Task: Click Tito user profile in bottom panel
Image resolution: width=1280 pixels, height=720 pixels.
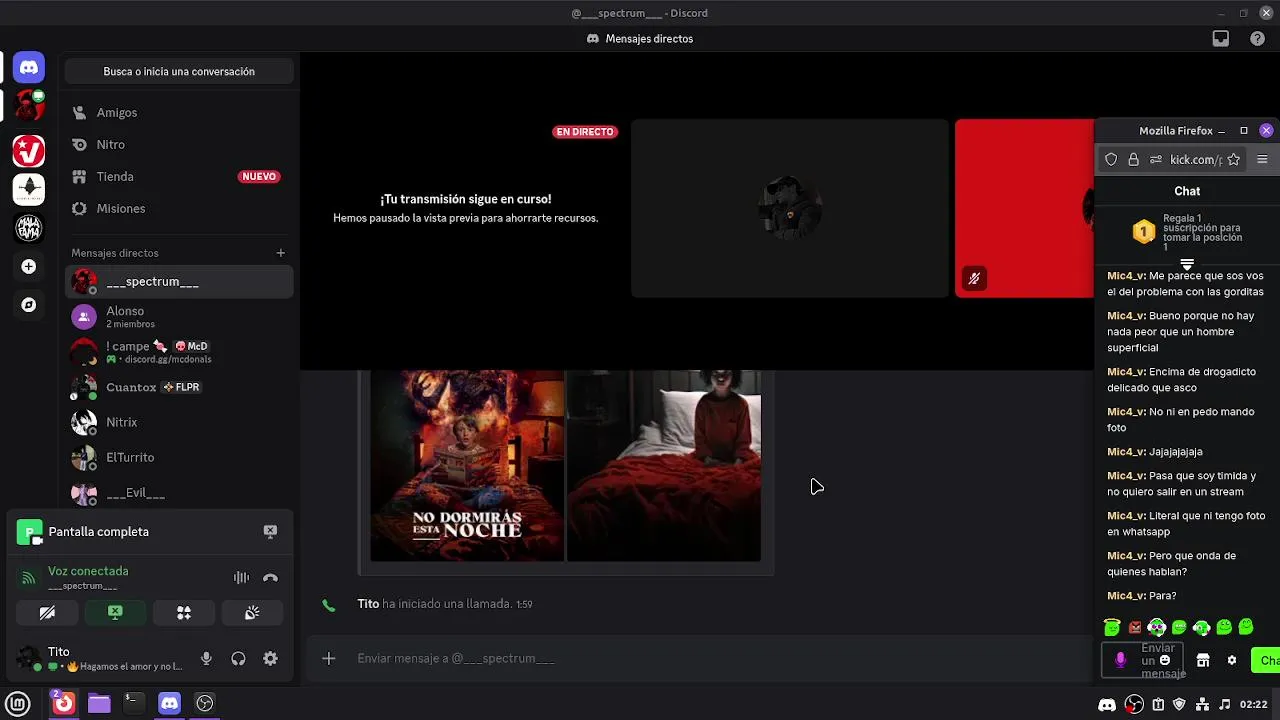Action: (100, 658)
